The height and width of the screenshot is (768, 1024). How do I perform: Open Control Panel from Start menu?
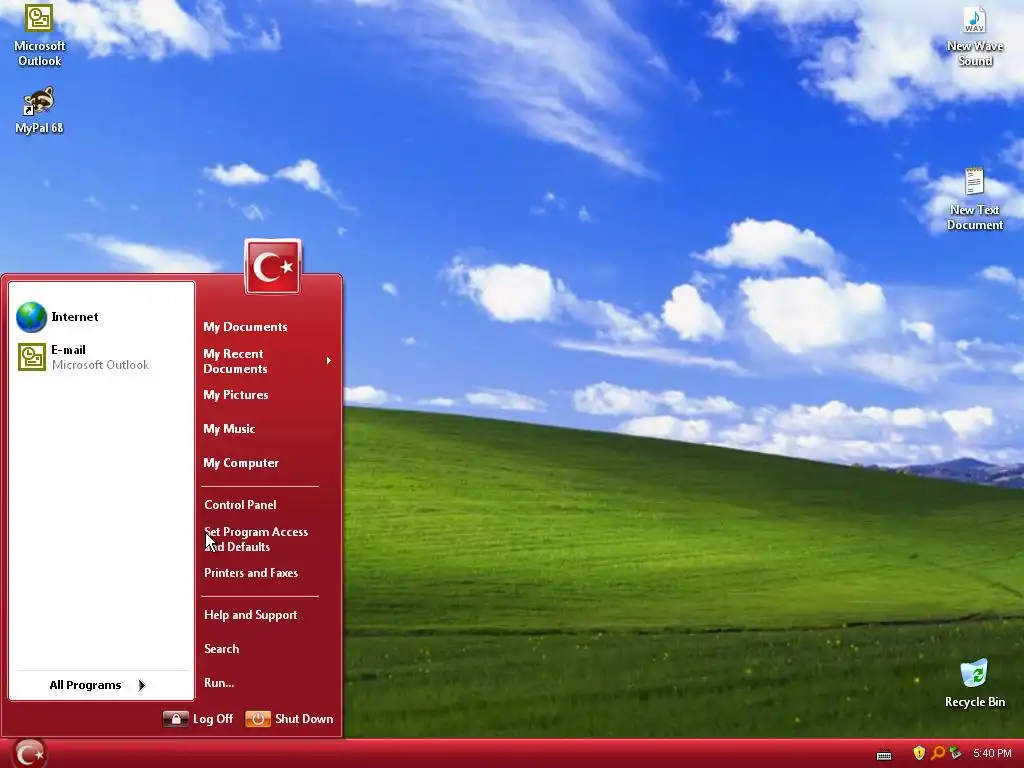click(x=240, y=504)
